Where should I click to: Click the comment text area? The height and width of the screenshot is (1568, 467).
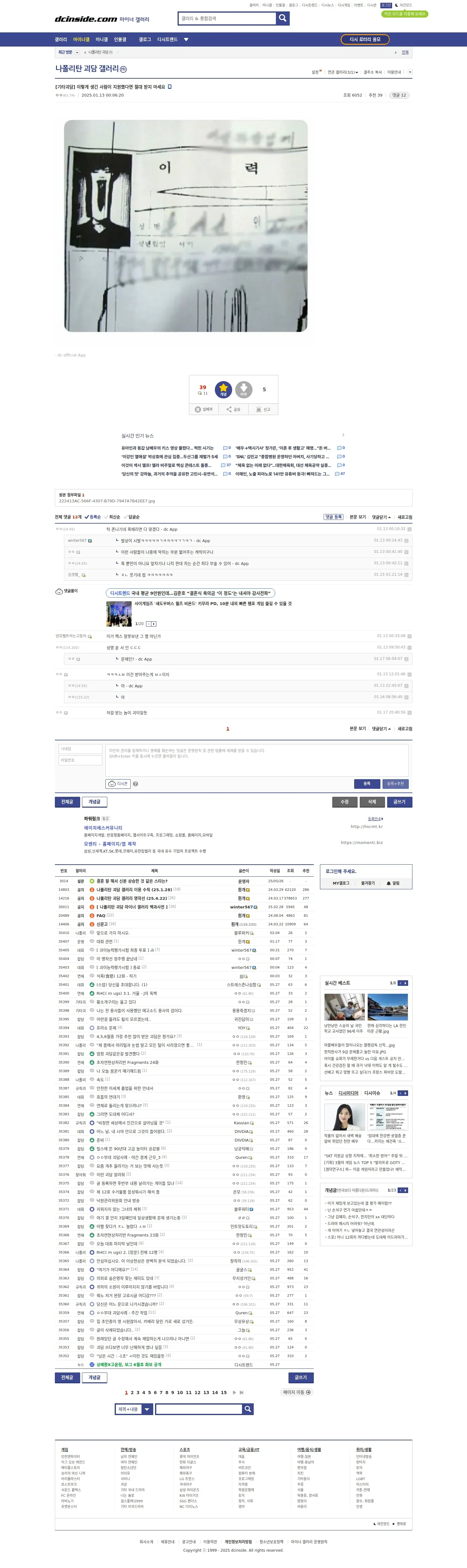tap(257, 760)
